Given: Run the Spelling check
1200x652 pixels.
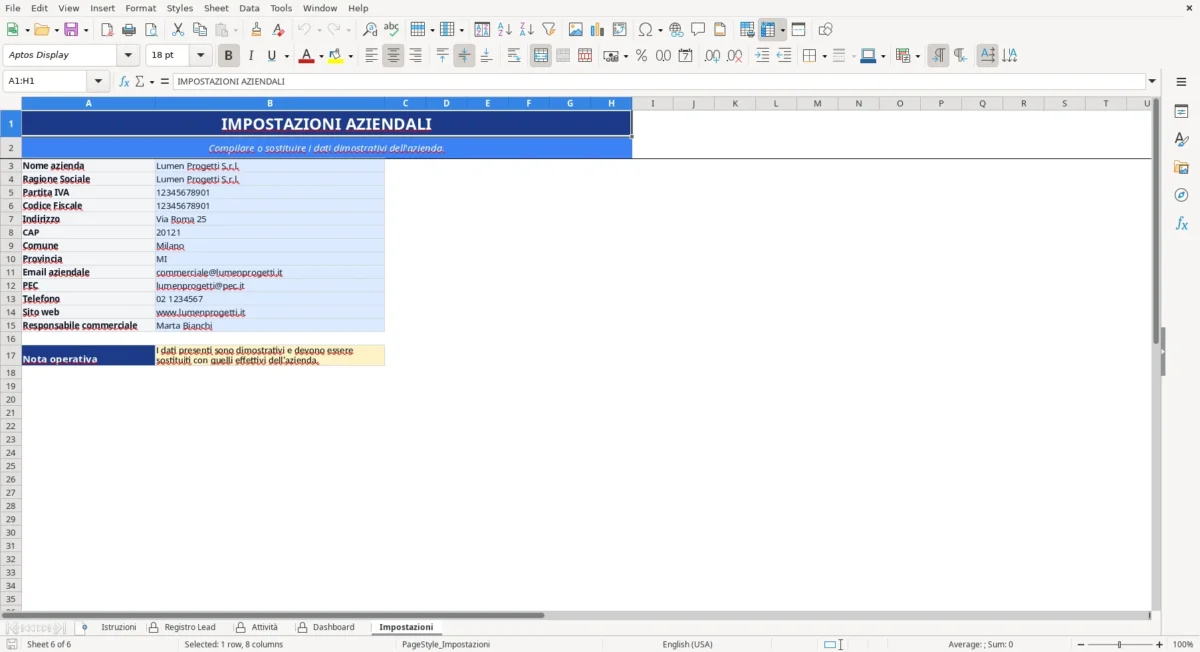Looking at the screenshot, I should tap(392, 30).
